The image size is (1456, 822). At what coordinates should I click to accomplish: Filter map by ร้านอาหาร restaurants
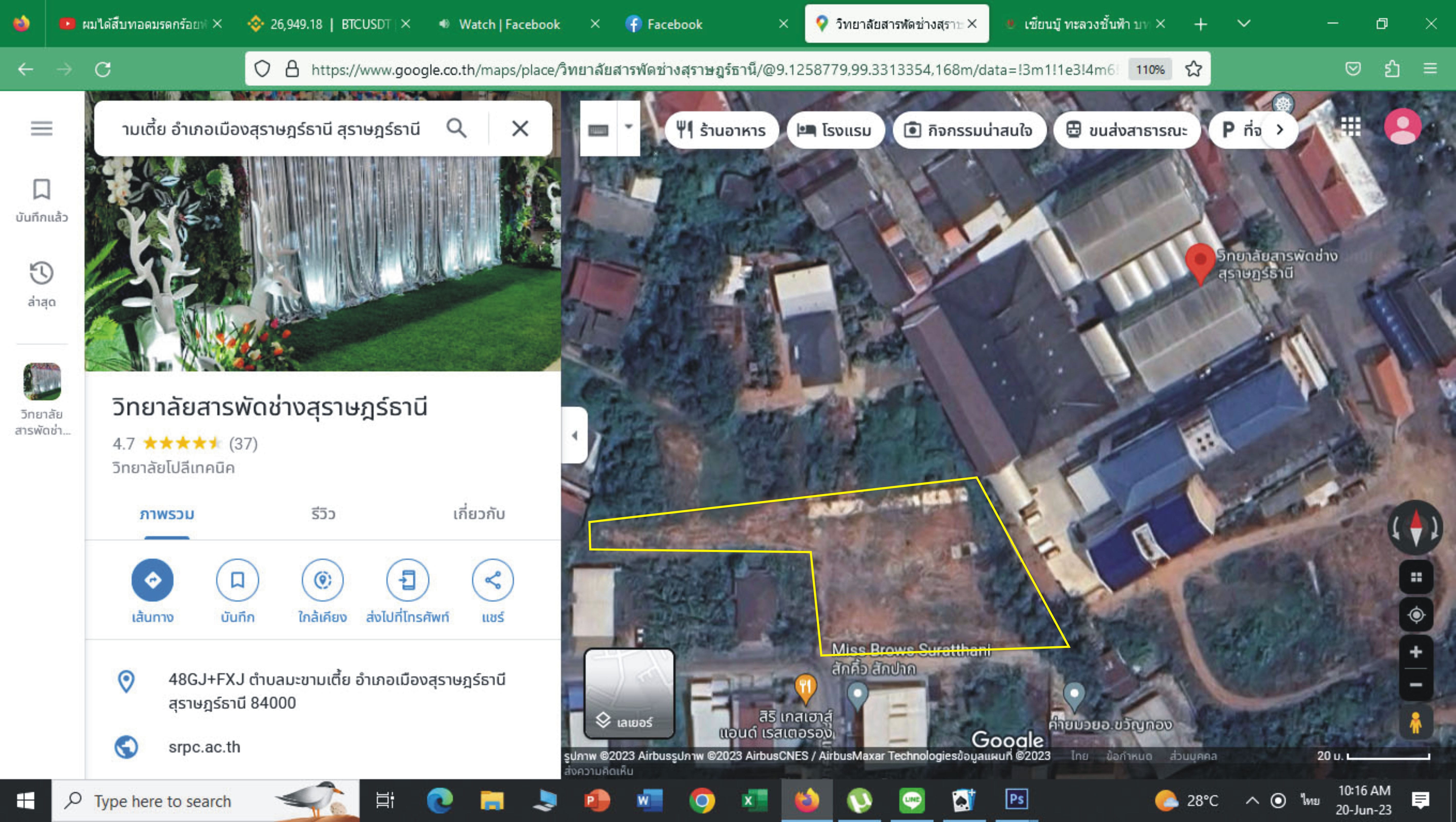(x=722, y=130)
